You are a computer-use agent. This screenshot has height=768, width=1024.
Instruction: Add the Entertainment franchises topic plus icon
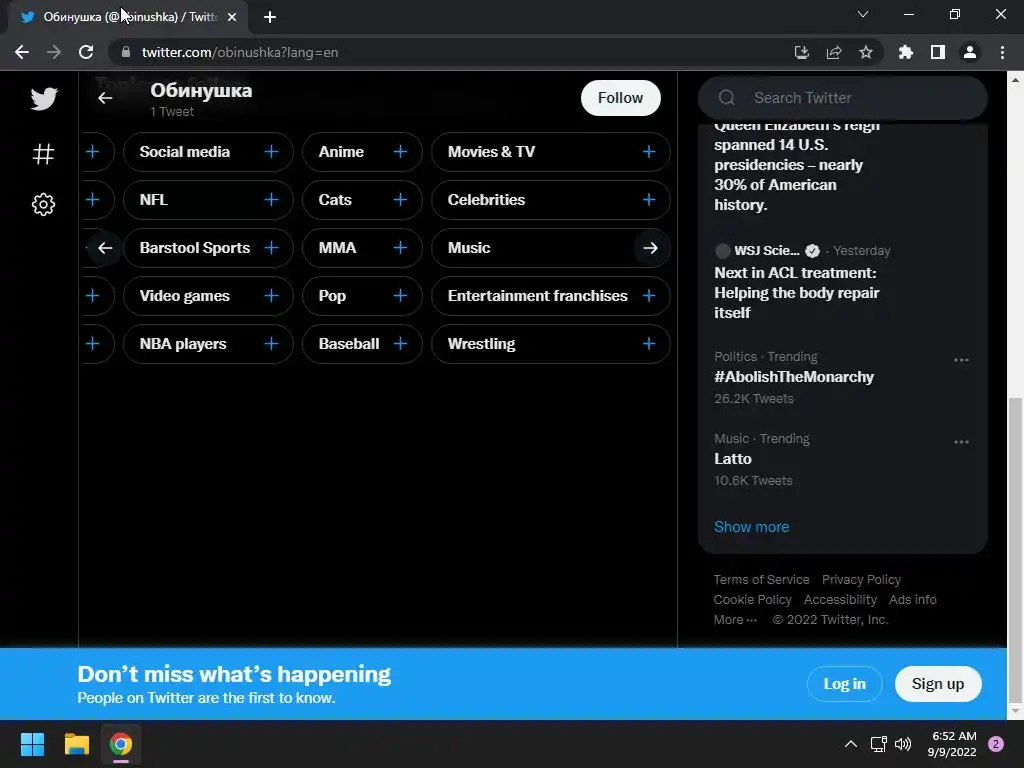(648, 296)
